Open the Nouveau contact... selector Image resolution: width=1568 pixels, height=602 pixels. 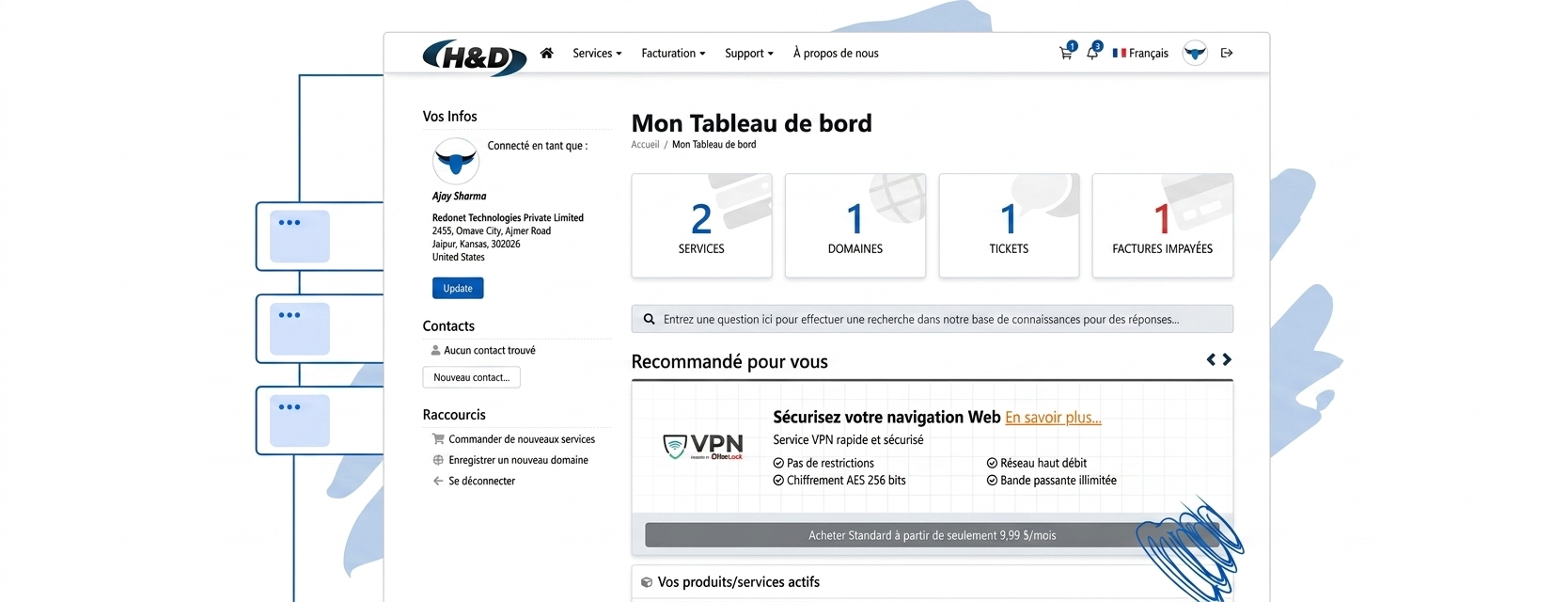click(471, 377)
